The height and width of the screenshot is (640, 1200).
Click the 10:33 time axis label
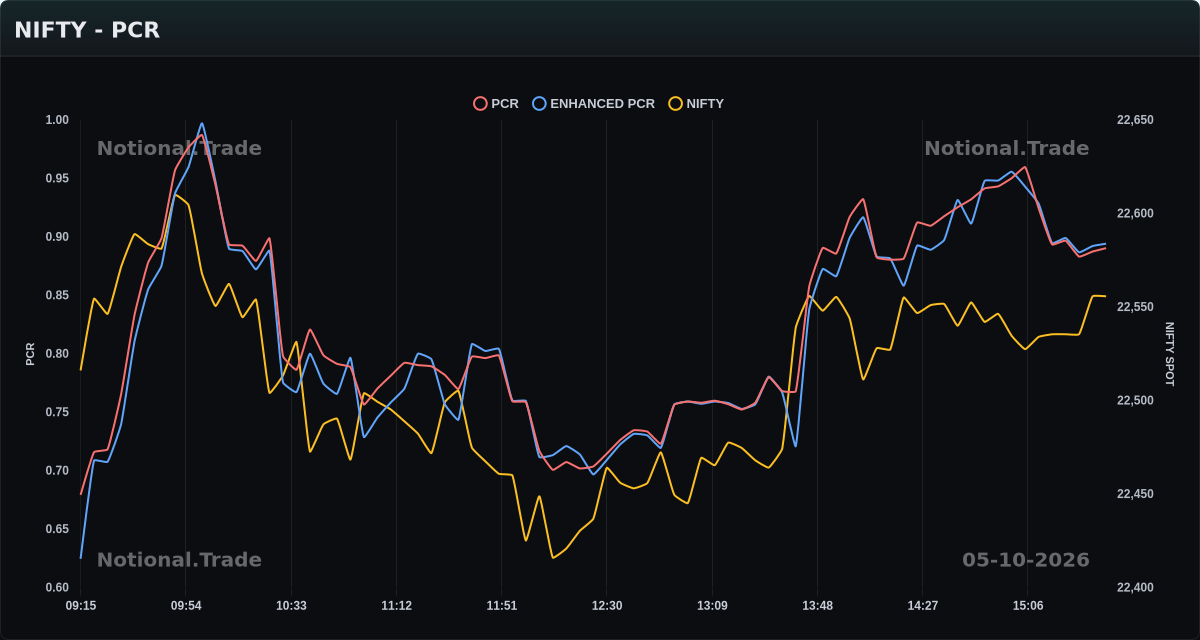(x=291, y=606)
